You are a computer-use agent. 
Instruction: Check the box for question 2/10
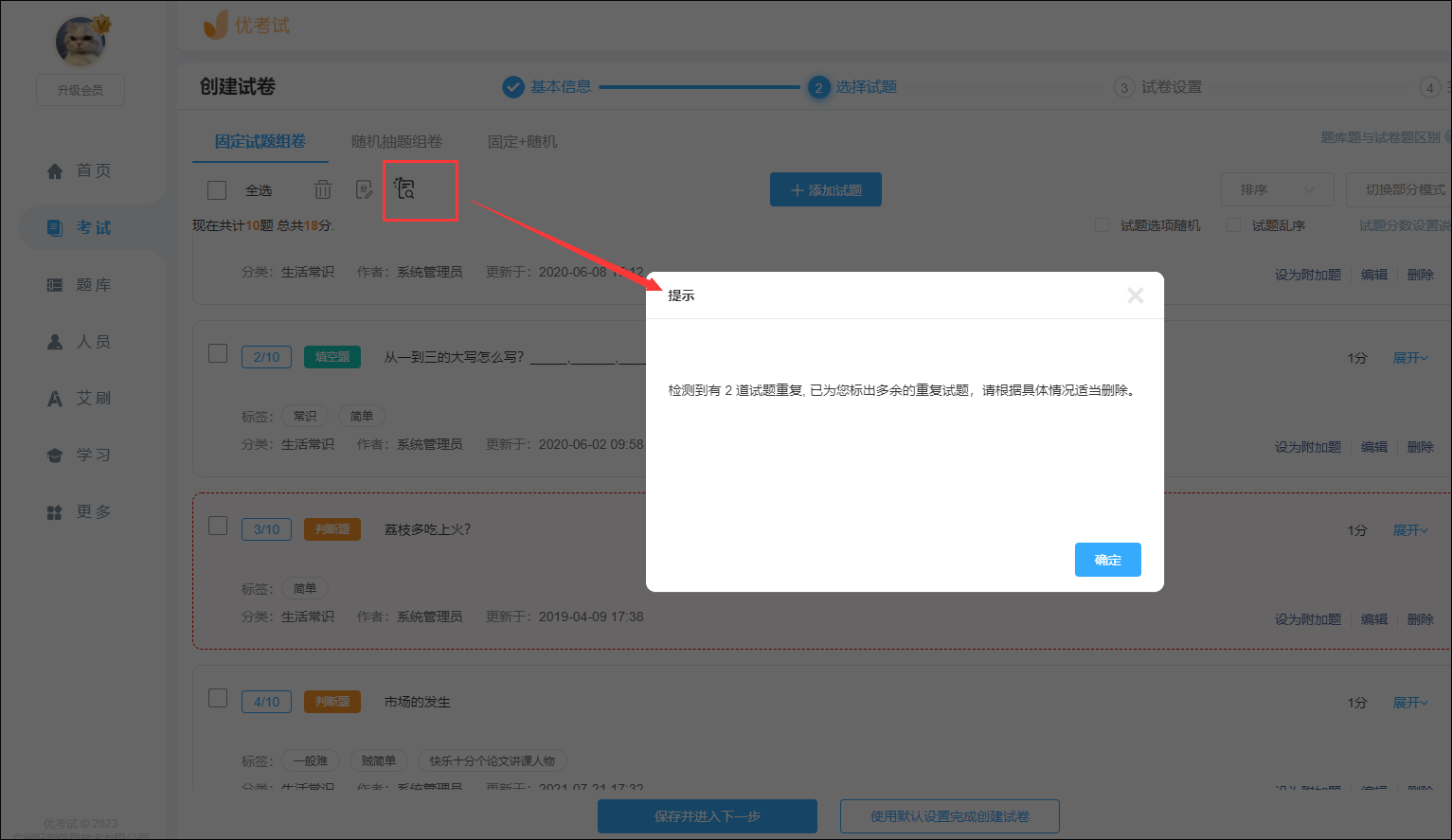click(x=218, y=353)
